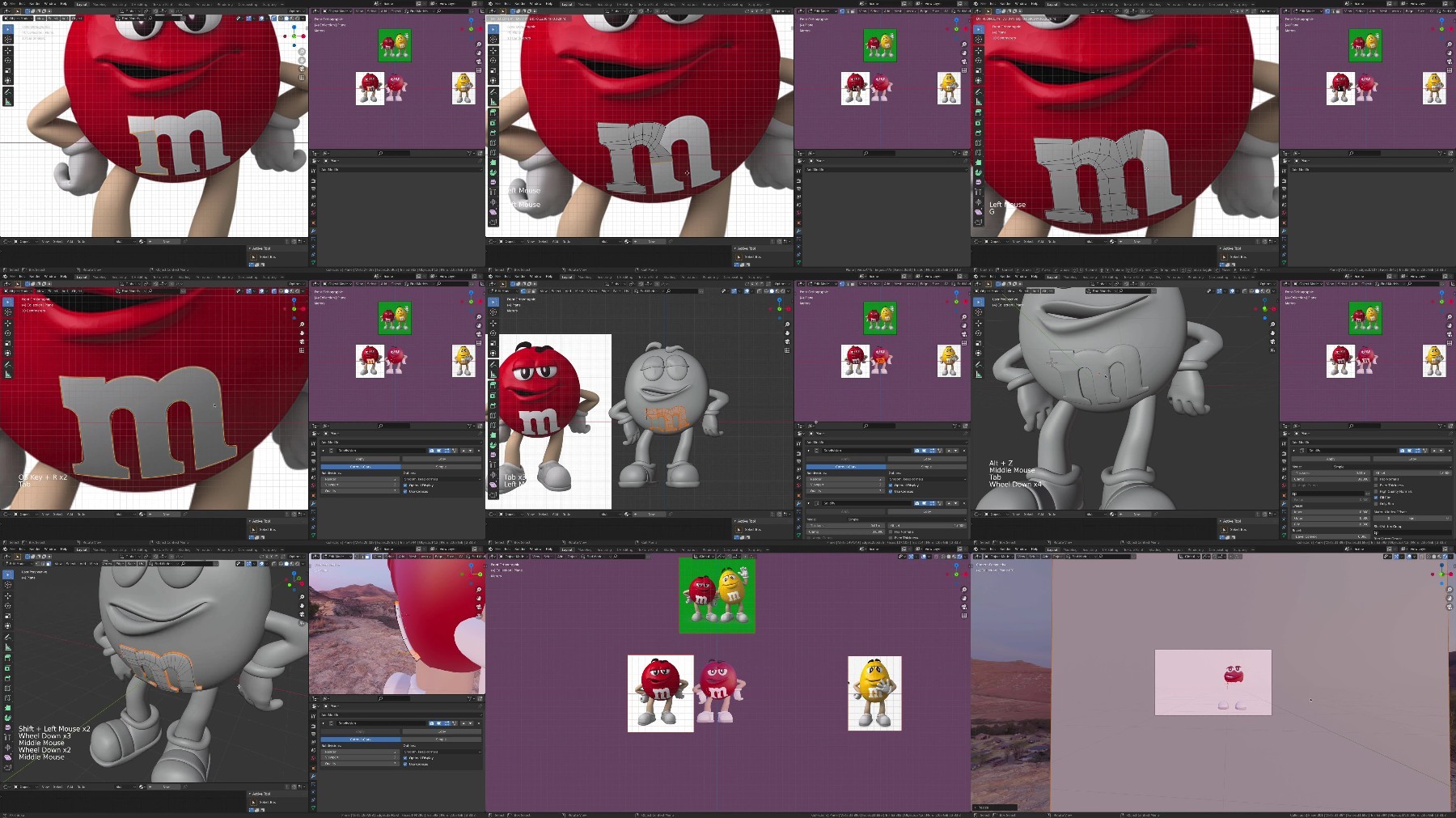Remove the Subdivision modifier via its X in the 'Tab x3' frame
1456x818 pixels.
[x=964, y=451]
